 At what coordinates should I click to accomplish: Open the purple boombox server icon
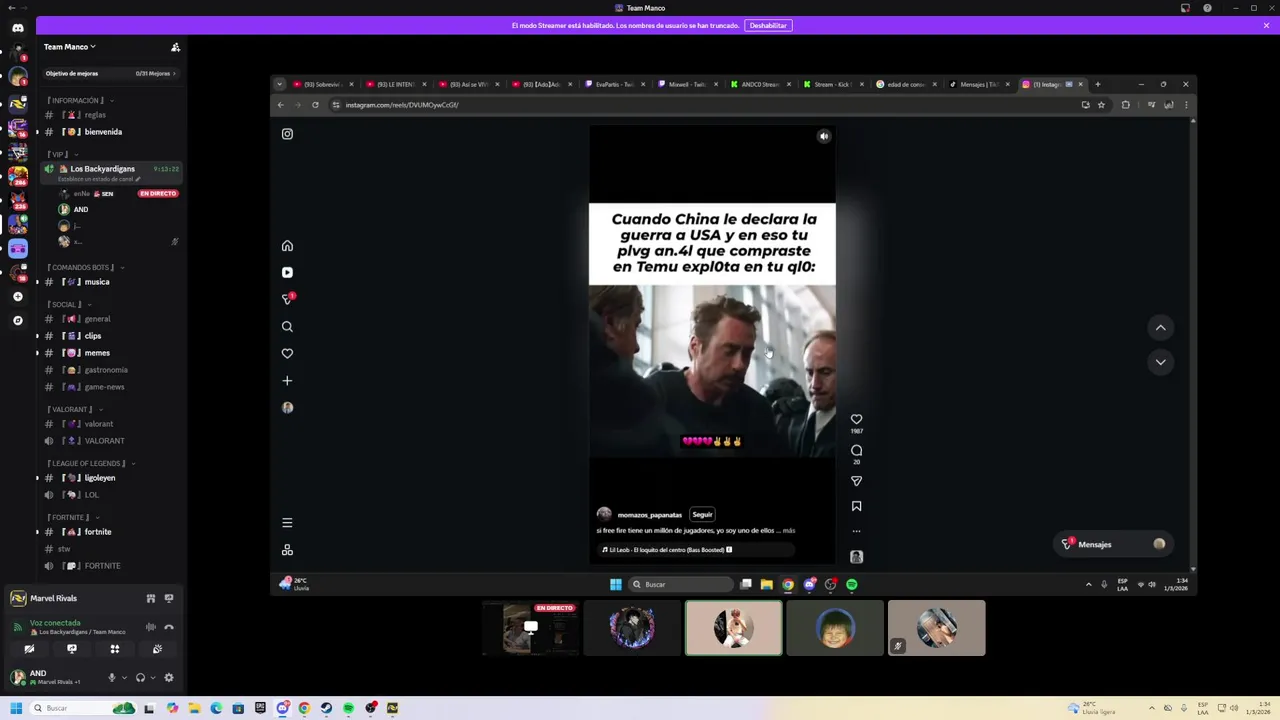(x=18, y=249)
